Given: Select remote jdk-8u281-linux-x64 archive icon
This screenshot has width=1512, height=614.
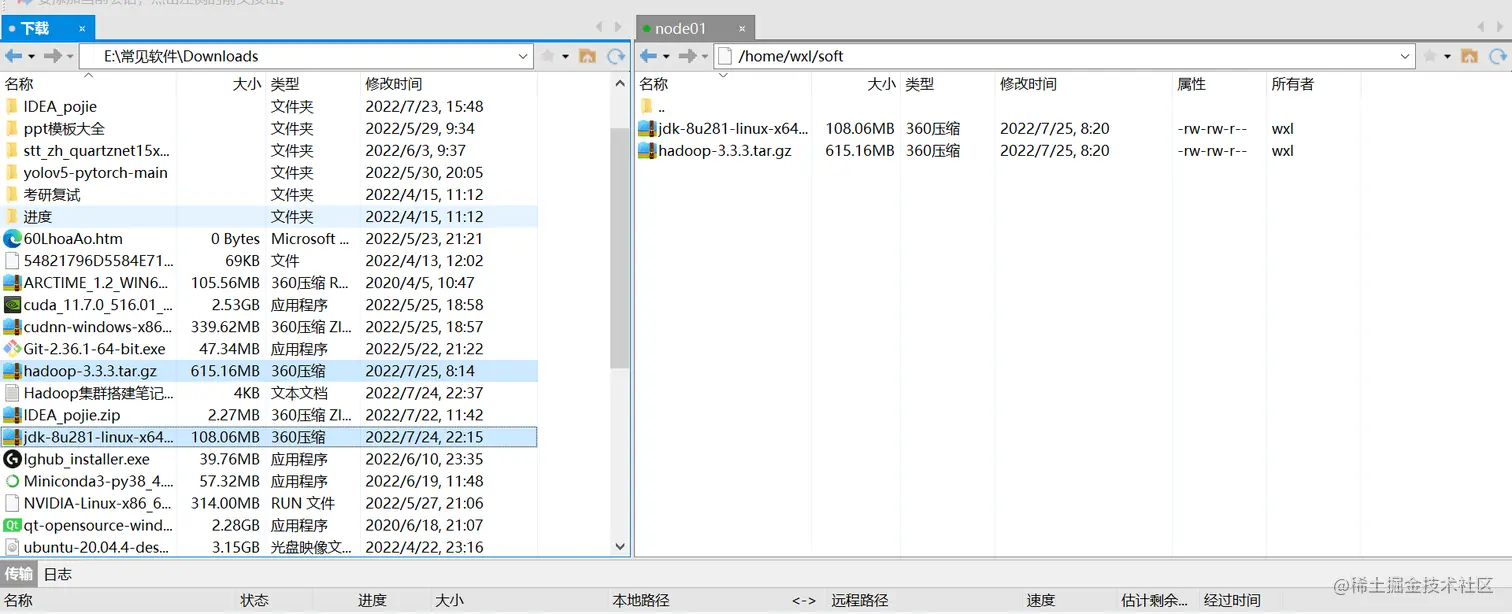Looking at the screenshot, I should click(647, 128).
